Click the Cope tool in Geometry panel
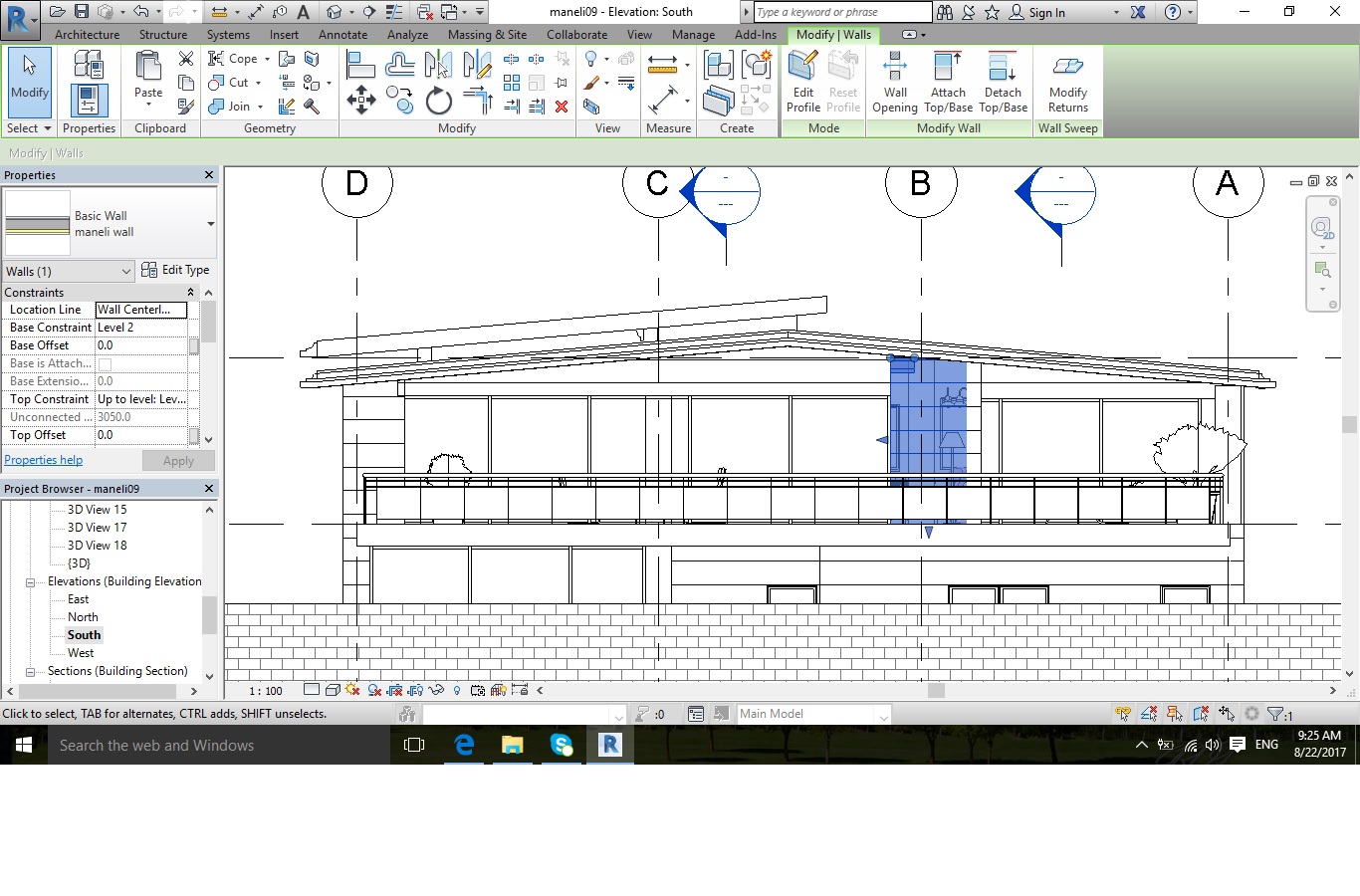This screenshot has width=1360, height=896. tap(237, 58)
